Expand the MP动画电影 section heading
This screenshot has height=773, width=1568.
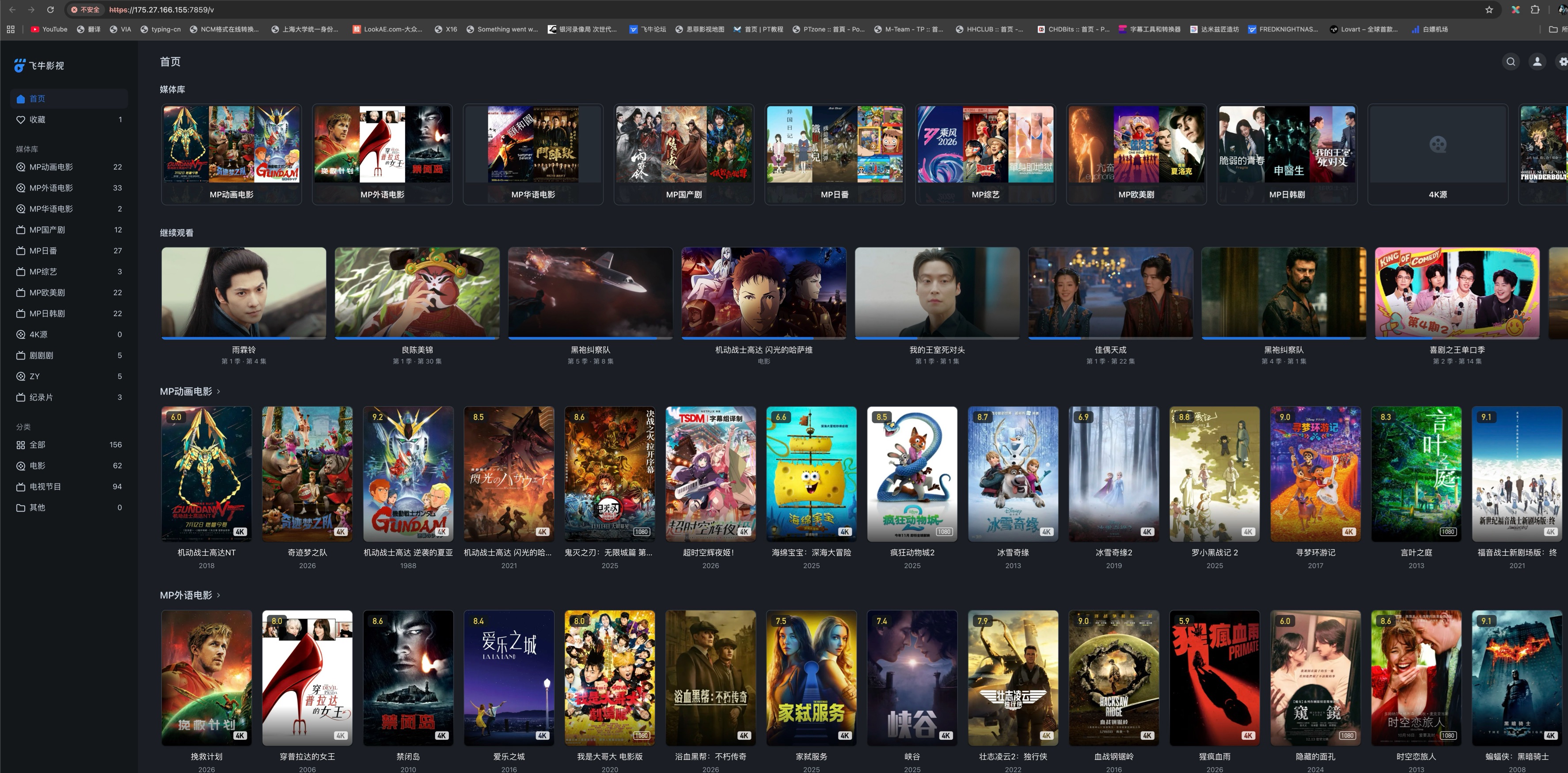[190, 391]
